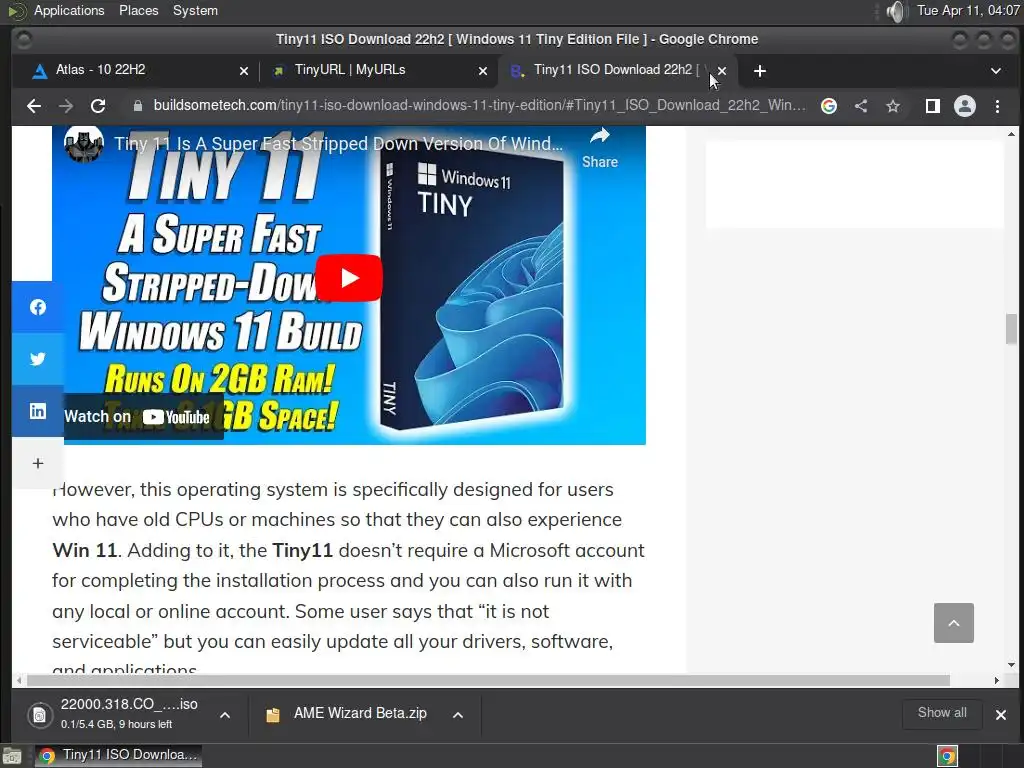Click the volume speaker in top panel
This screenshot has height=768, width=1024.
click(x=897, y=11)
